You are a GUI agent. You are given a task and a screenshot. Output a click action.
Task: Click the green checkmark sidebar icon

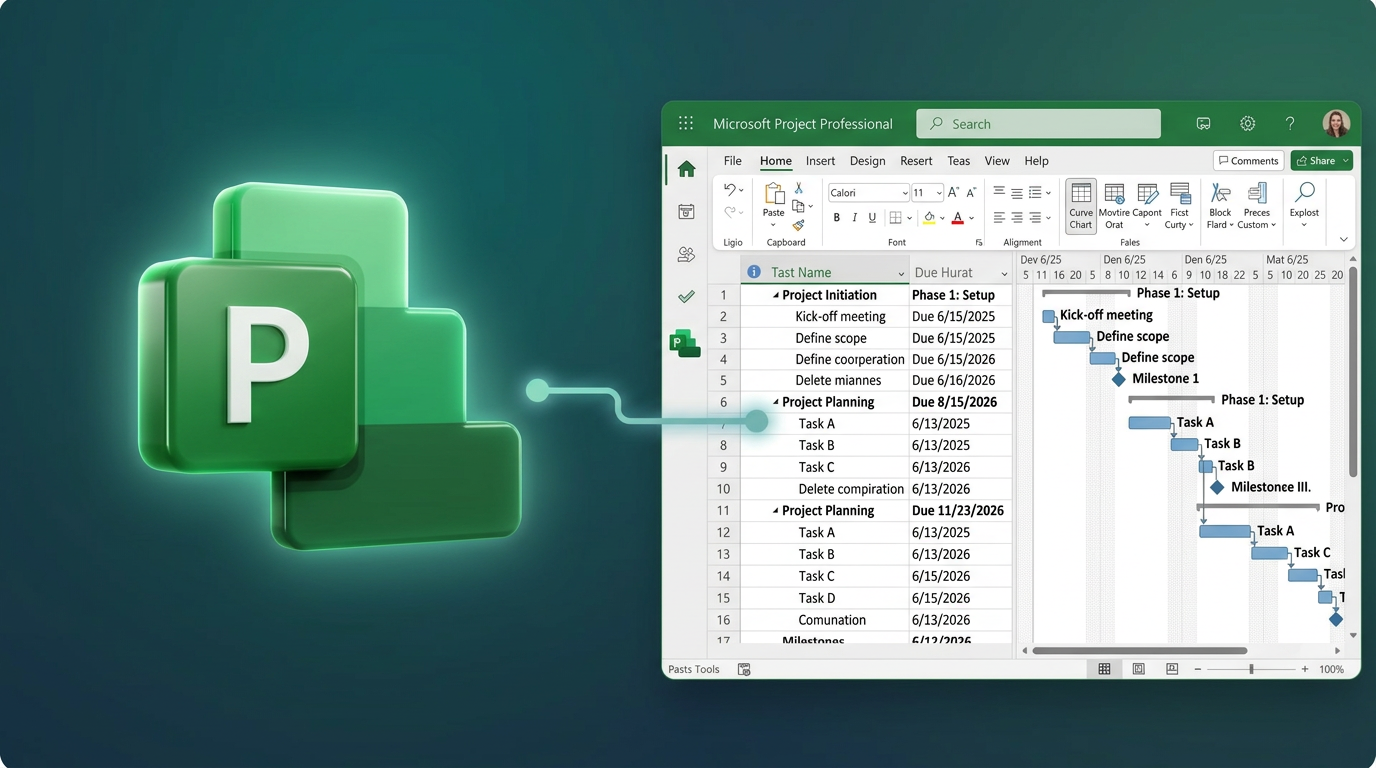[x=686, y=297]
